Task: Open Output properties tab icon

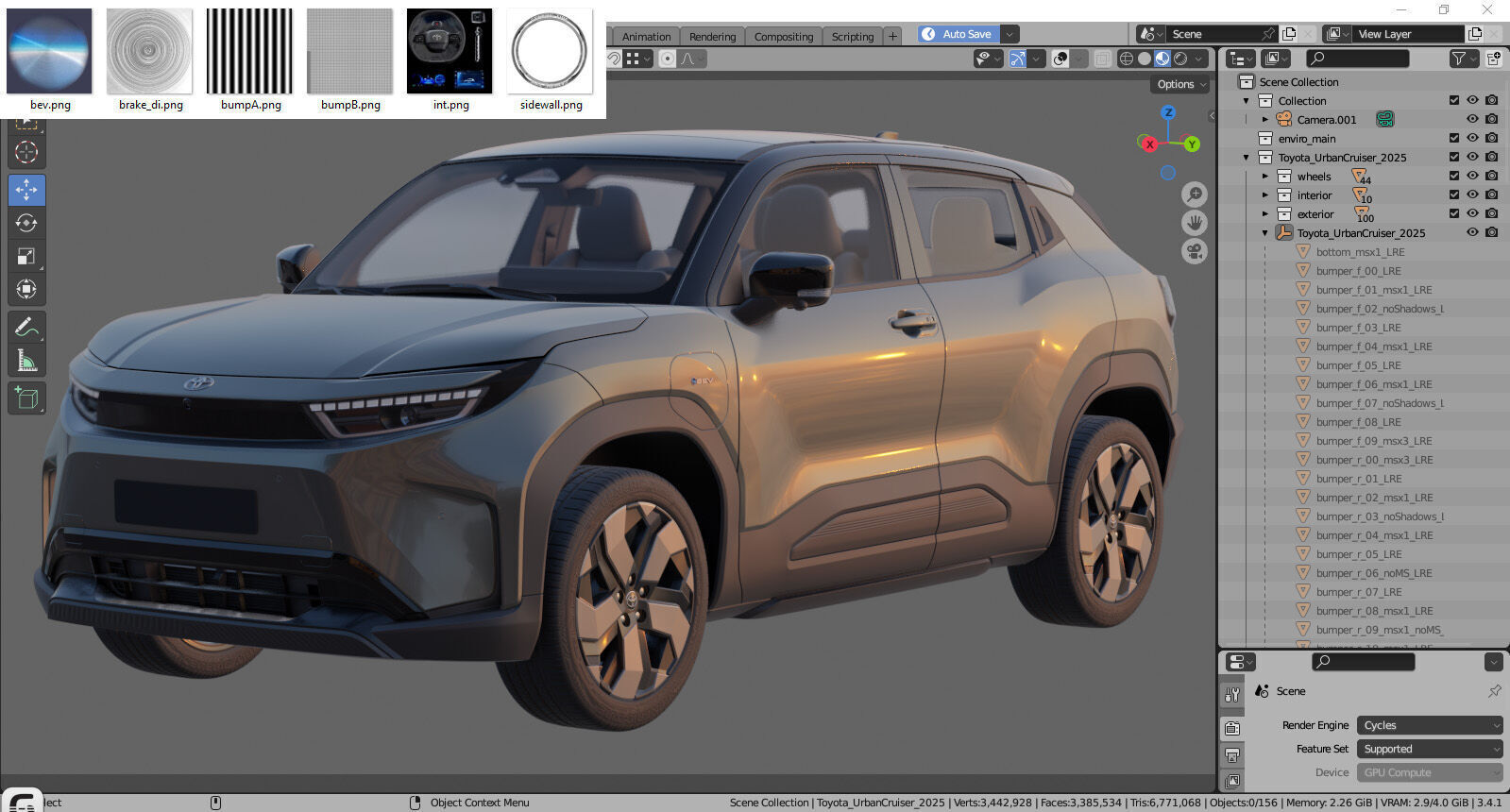Action: 1232,754
